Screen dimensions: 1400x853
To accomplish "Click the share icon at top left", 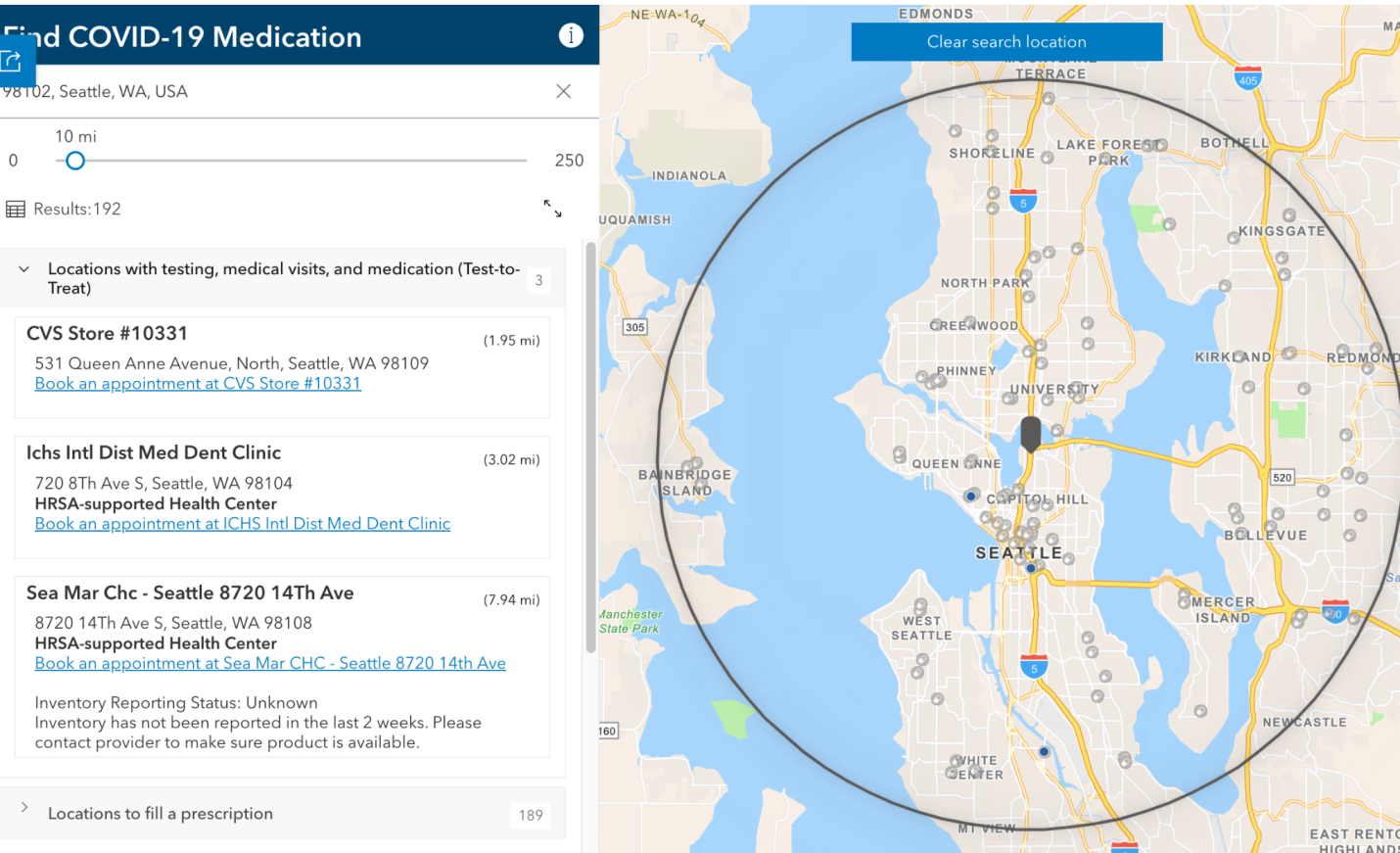I will click(x=12, y=61).
